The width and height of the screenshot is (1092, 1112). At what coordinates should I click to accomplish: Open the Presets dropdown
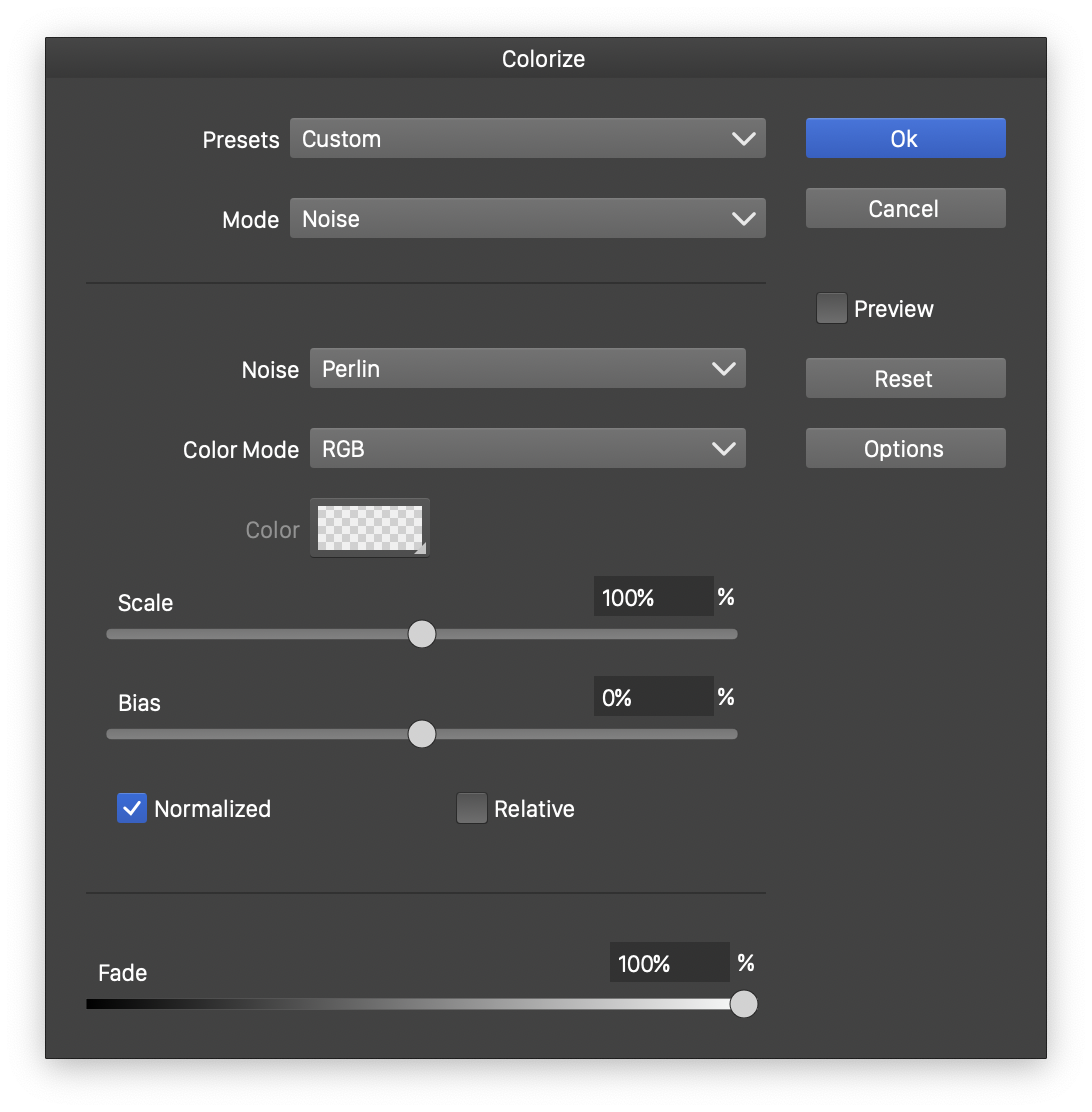pos(527,139)
